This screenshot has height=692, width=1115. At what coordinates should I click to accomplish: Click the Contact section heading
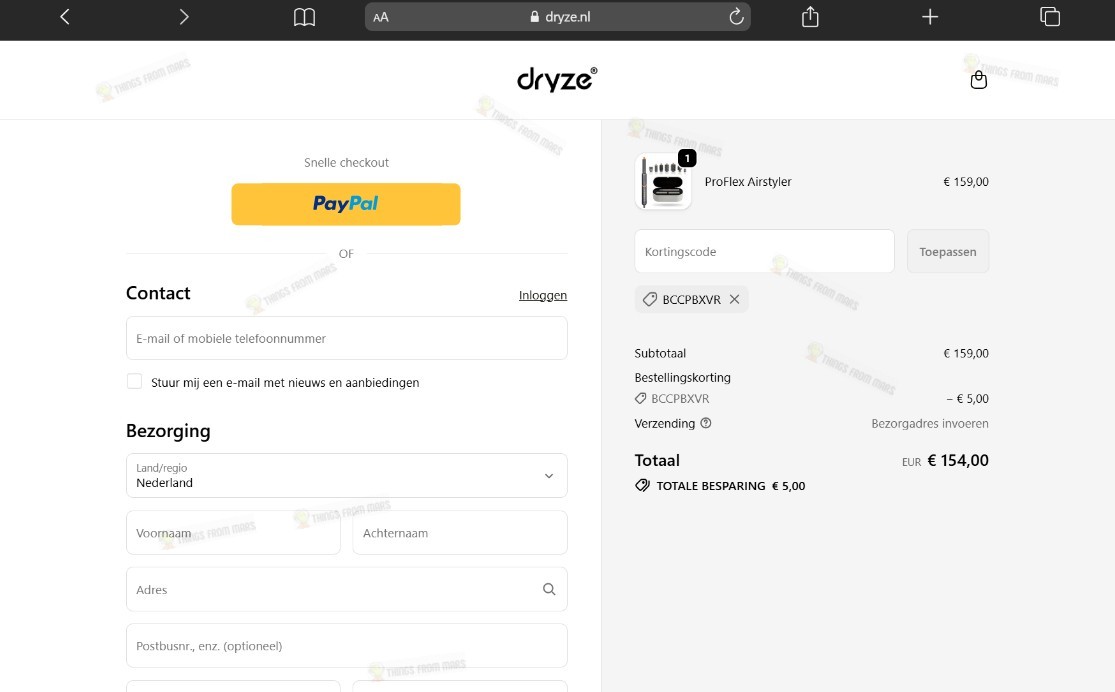click(158, 293)
